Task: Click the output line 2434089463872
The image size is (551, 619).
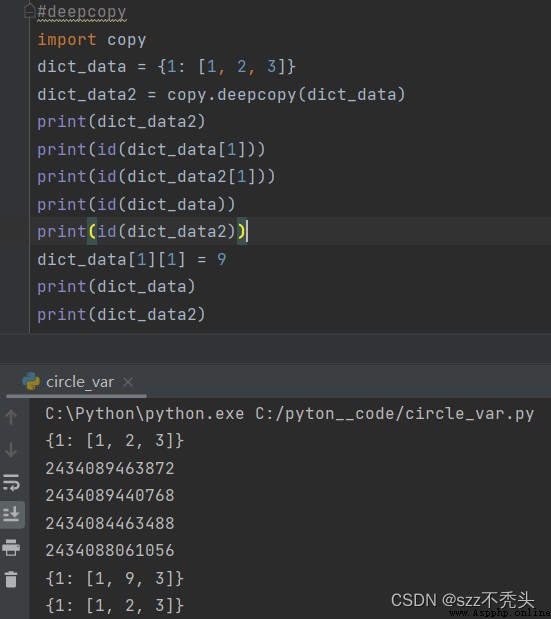Action: coord(110,468)
